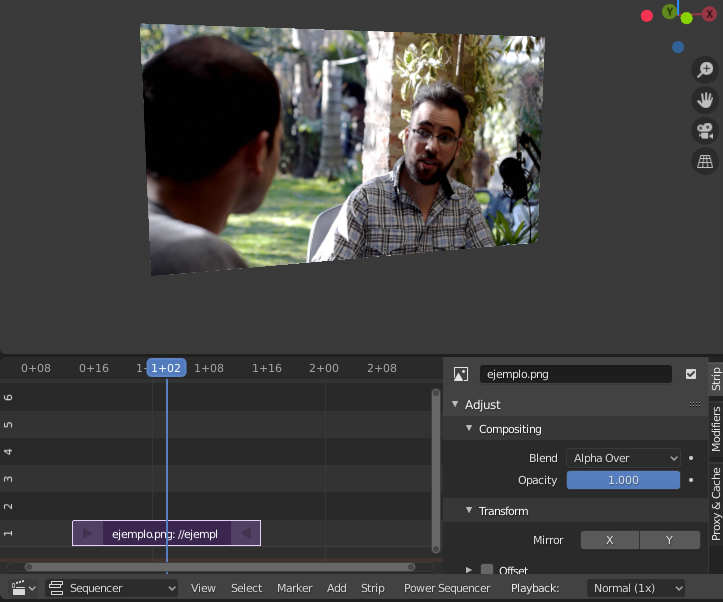Open Playback speed Normal (1x) dropdown
This screenshot has height=602, width=723.
pos(635,588)
